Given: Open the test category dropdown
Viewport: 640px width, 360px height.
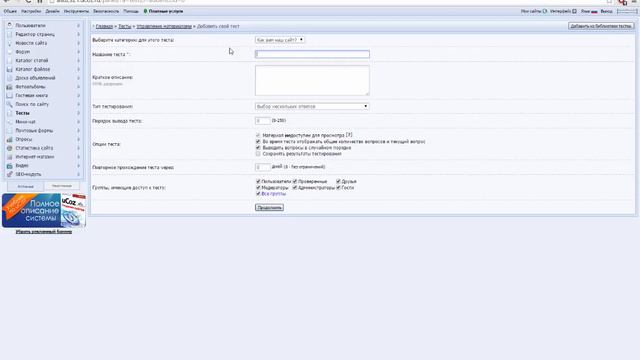Looking at the screenshot, I should [x=280, y=40].
